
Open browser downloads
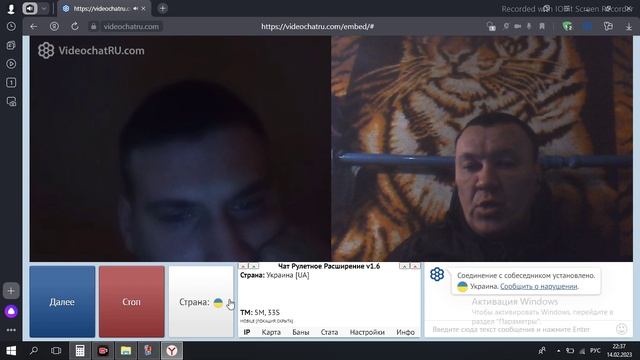629,27
